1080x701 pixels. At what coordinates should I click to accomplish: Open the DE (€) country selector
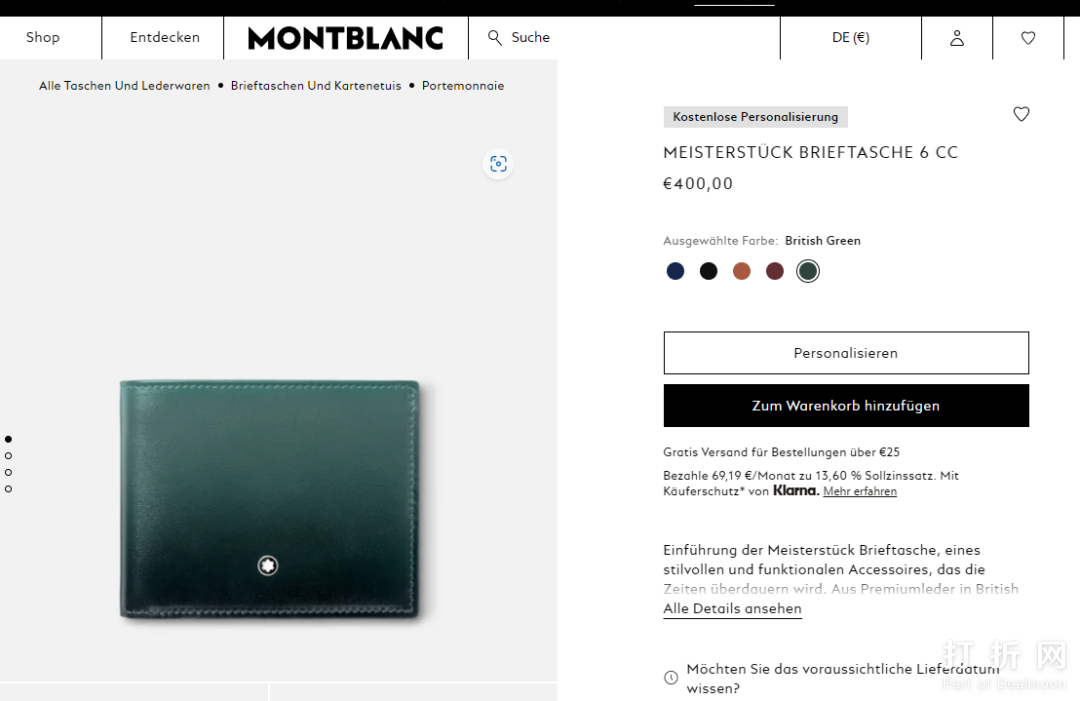(850, 38)
